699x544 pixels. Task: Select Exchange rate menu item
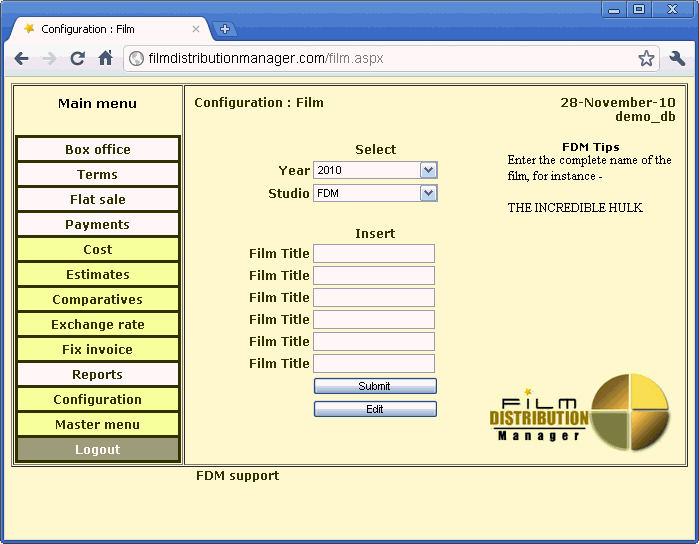pos(98,325)
